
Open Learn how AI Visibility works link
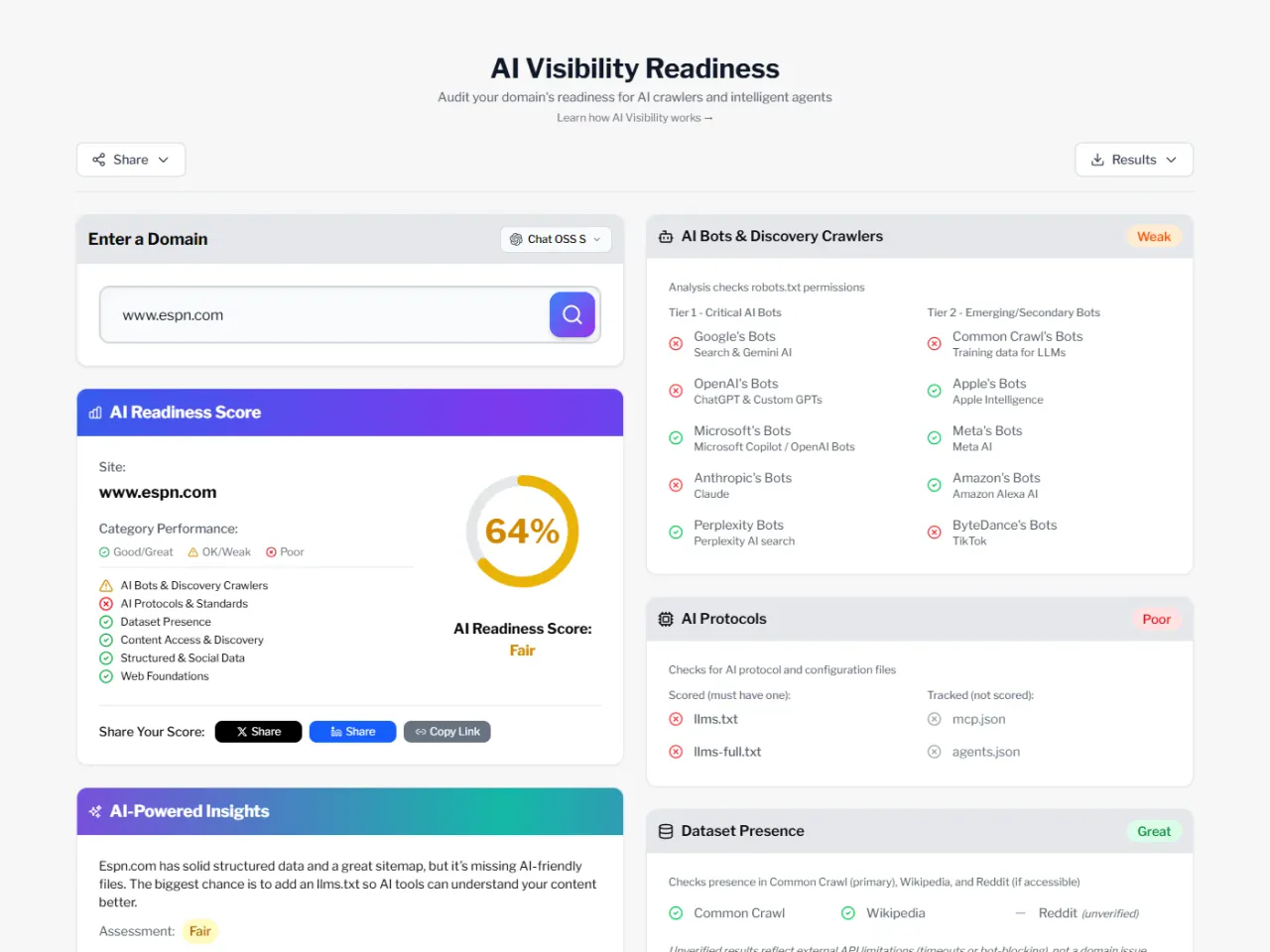(x=635, y=118)
